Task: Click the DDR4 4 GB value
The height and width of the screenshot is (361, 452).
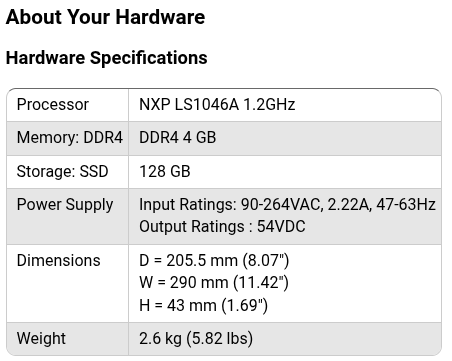Action: click(177, 138)
